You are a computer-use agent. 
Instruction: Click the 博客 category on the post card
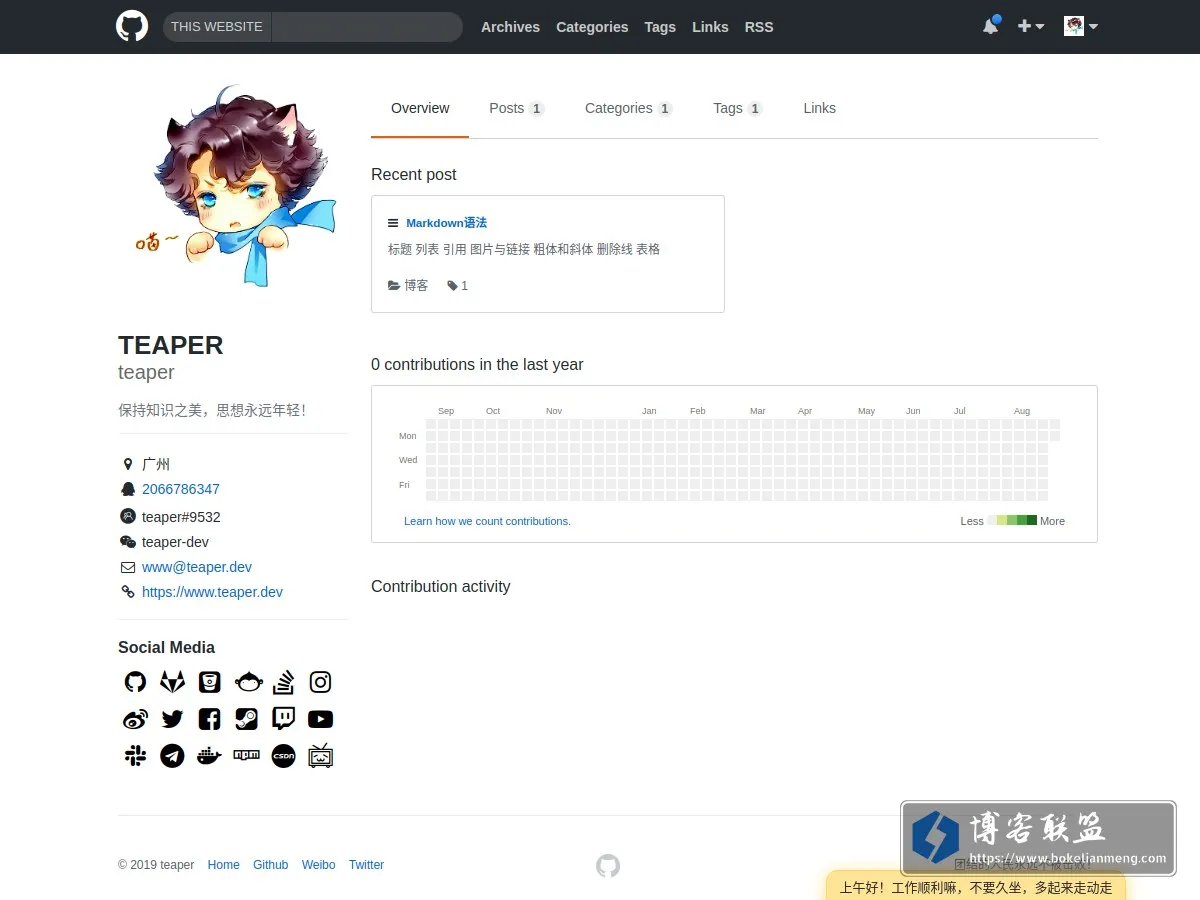tap(408, 286)
